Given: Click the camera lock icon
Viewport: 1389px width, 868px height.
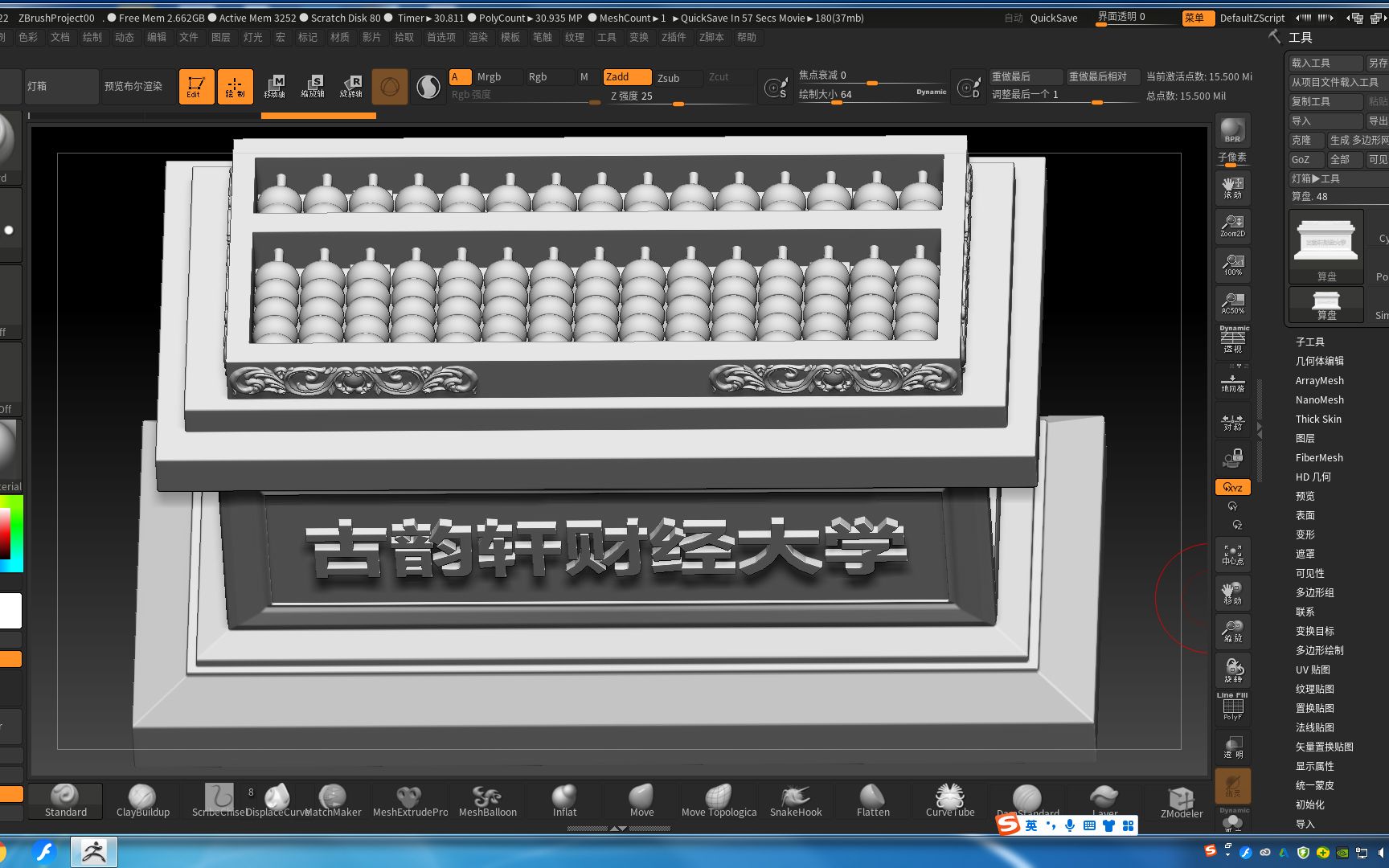Looking at the screenshot, I should [1232, 458].
